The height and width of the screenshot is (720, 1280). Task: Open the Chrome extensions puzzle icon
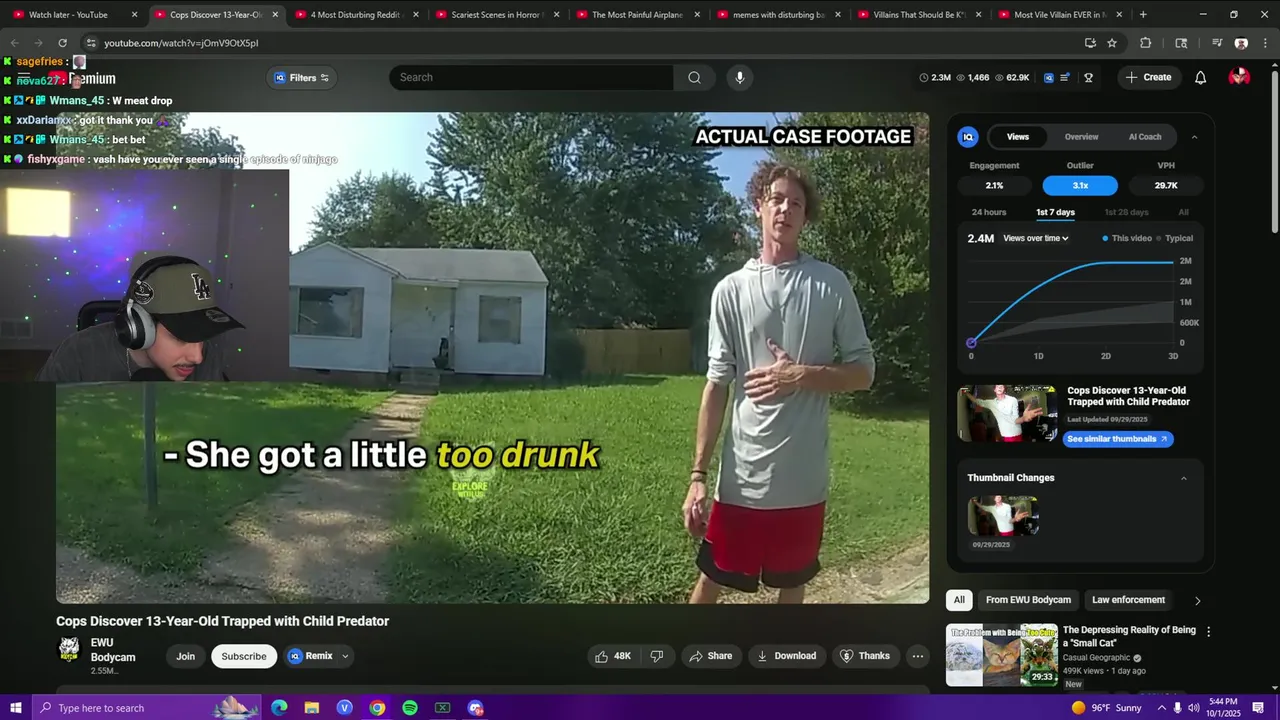click(x=1146, y=43)
